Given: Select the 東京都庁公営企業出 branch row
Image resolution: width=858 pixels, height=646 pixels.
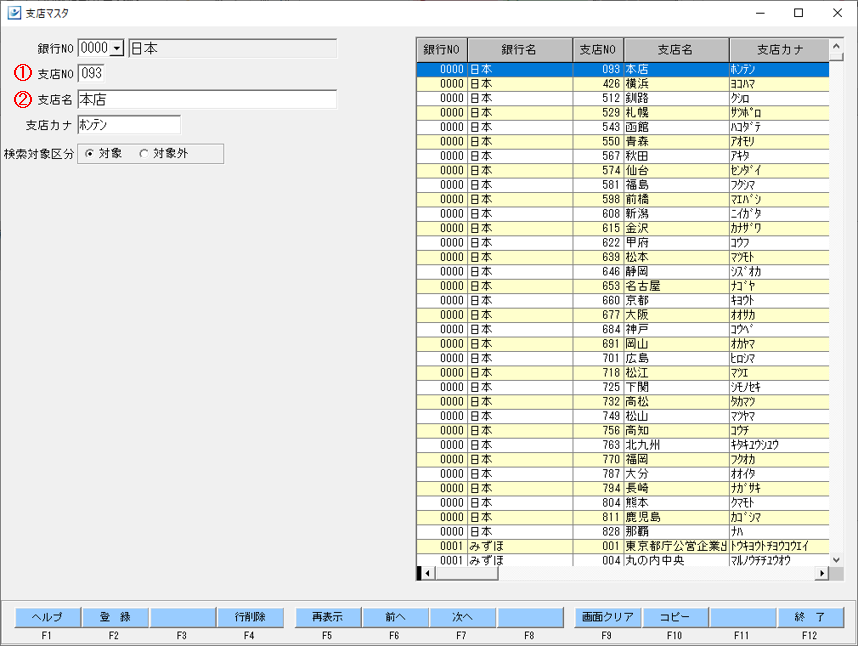Looking at the screenshot, I should (623, 546).
